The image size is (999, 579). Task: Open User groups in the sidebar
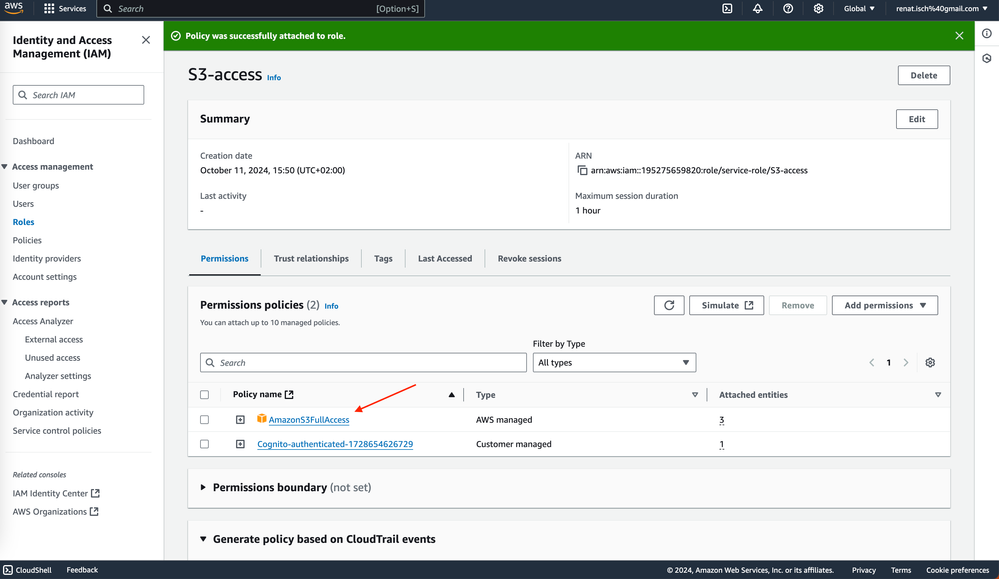click(x=36, y=185)
